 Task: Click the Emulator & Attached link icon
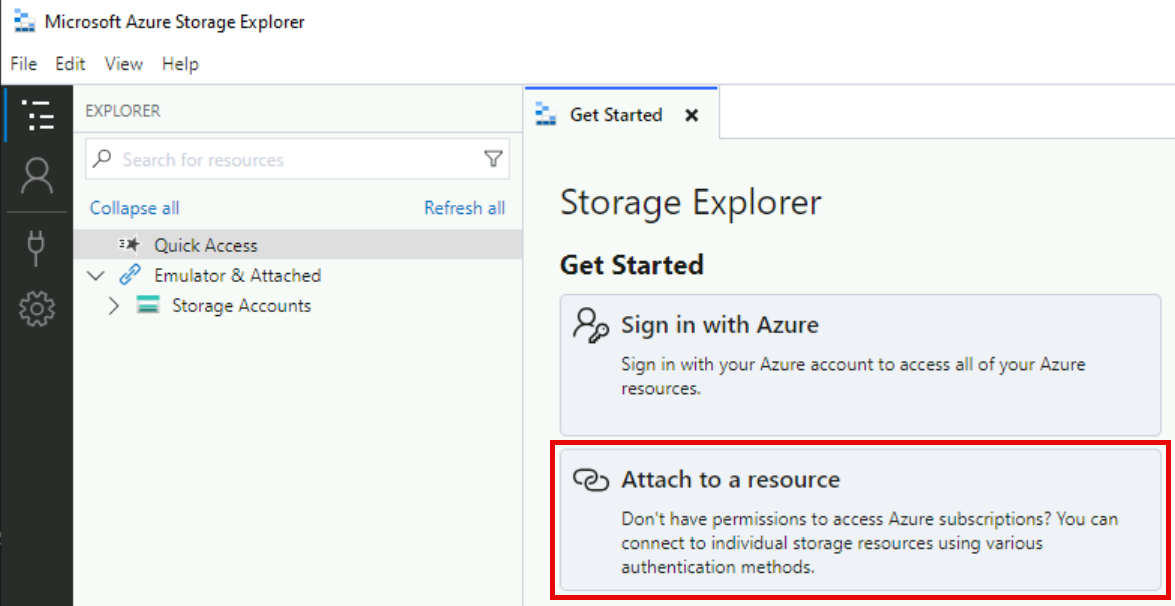pos(130,276)
